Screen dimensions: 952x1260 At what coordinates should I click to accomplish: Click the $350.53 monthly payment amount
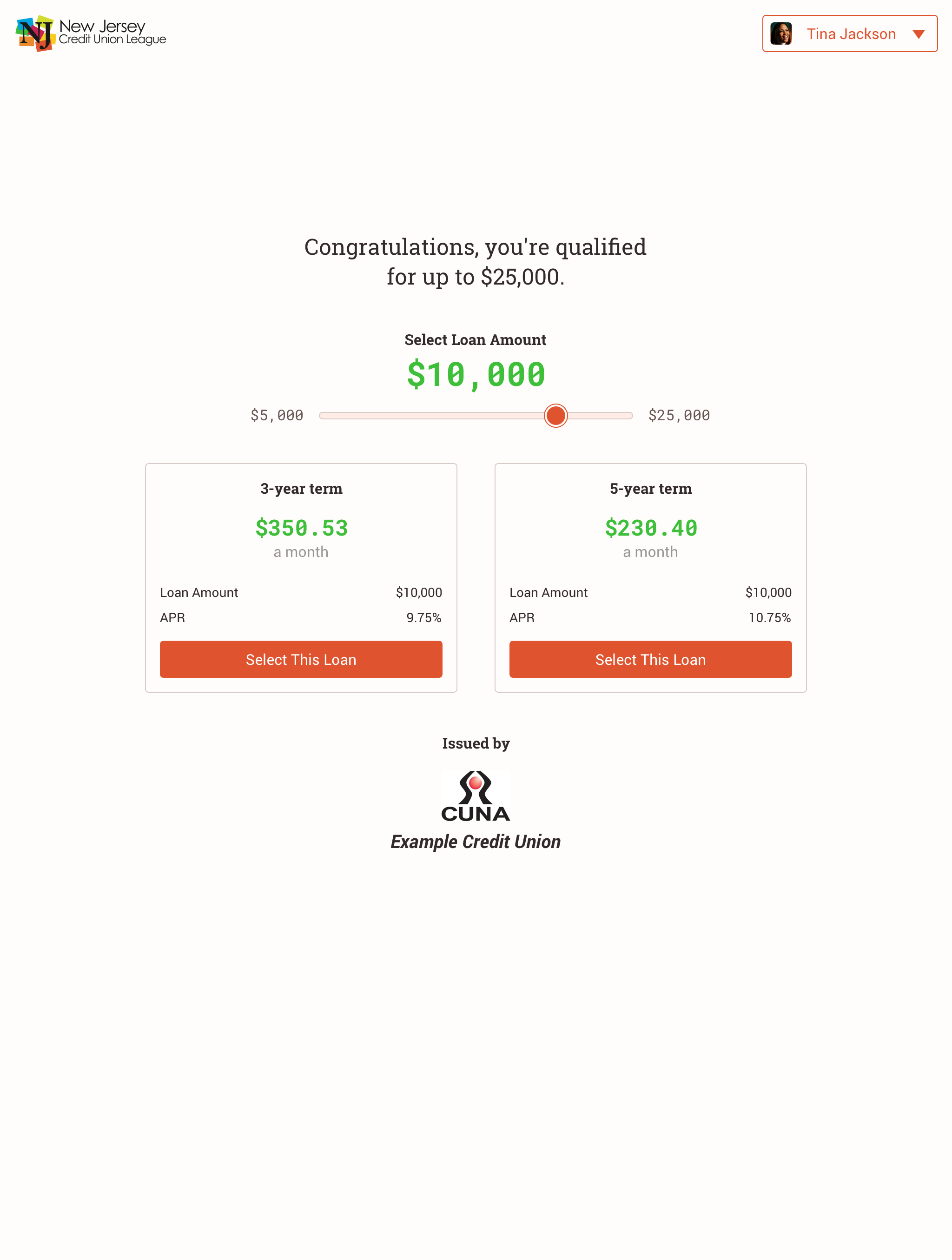pyautogui.click(x=302, y=528)
